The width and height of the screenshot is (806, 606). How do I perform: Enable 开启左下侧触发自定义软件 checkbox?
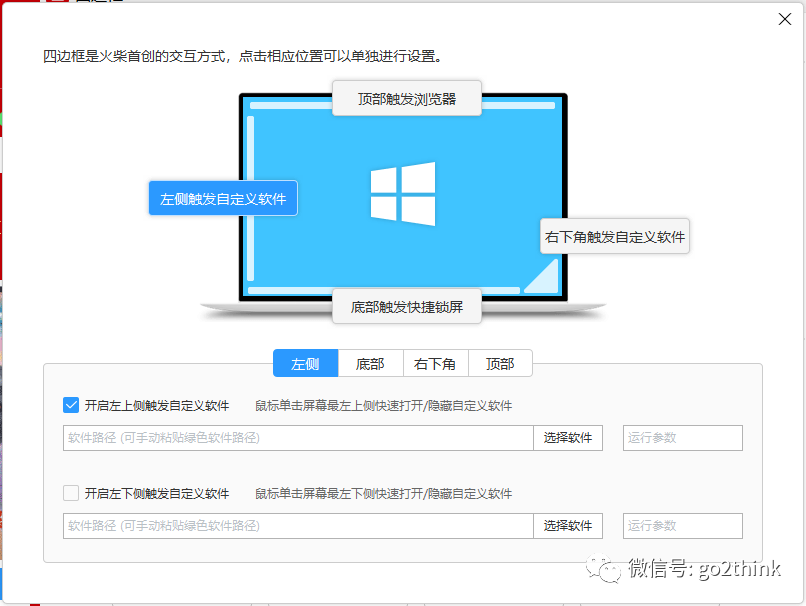(71, 493)
